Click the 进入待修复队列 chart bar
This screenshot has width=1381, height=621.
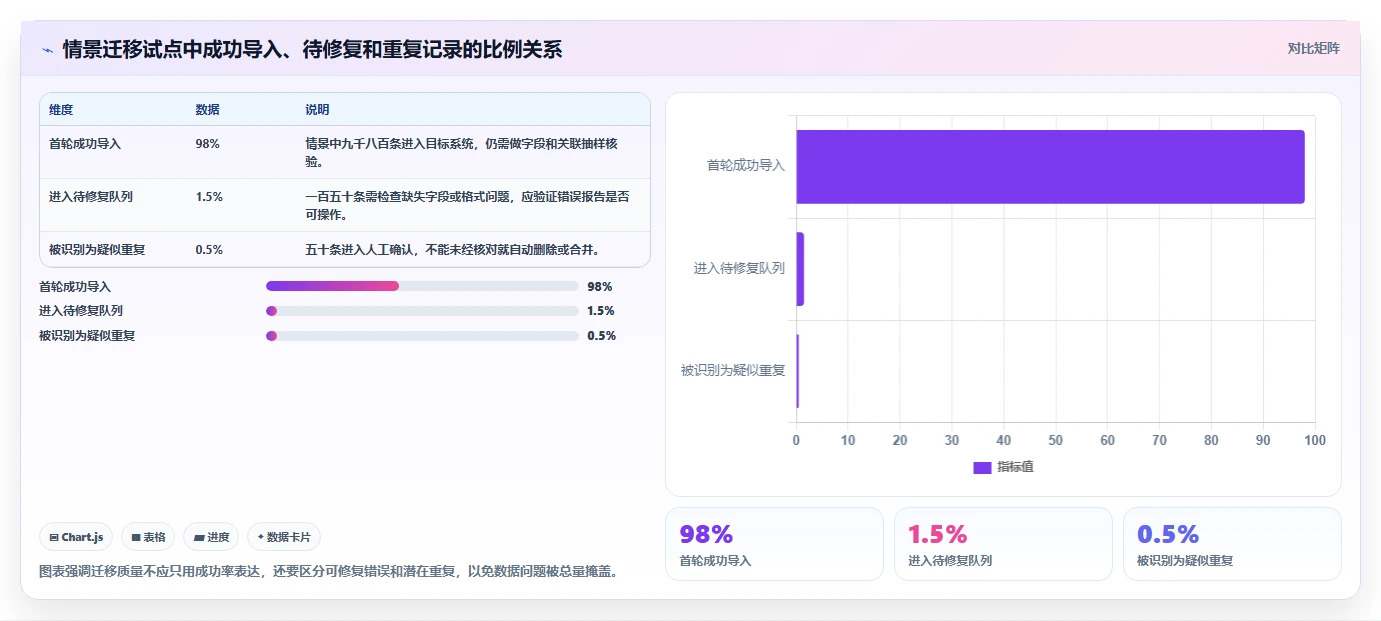(x=800, y=269)
